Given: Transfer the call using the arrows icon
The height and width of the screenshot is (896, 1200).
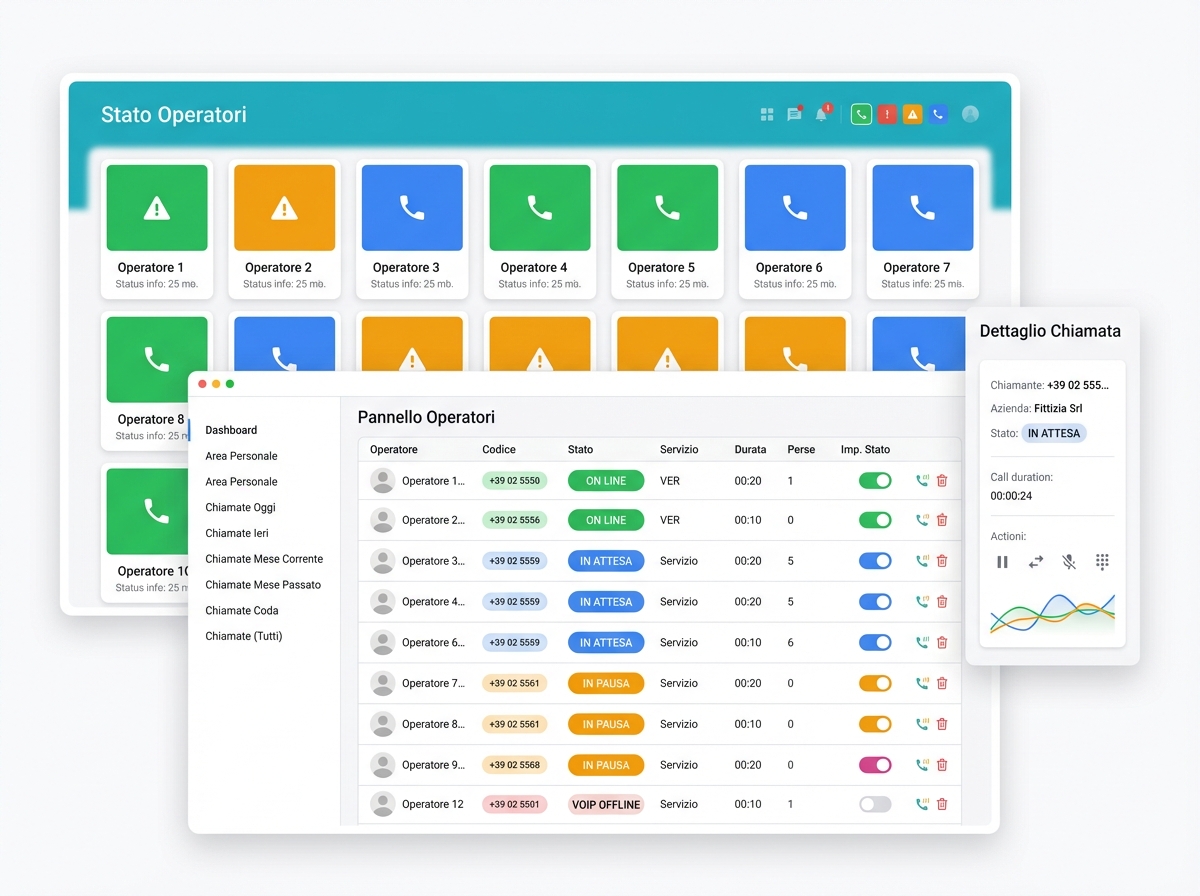Looking at the screenshot, I should [1036, 561].
